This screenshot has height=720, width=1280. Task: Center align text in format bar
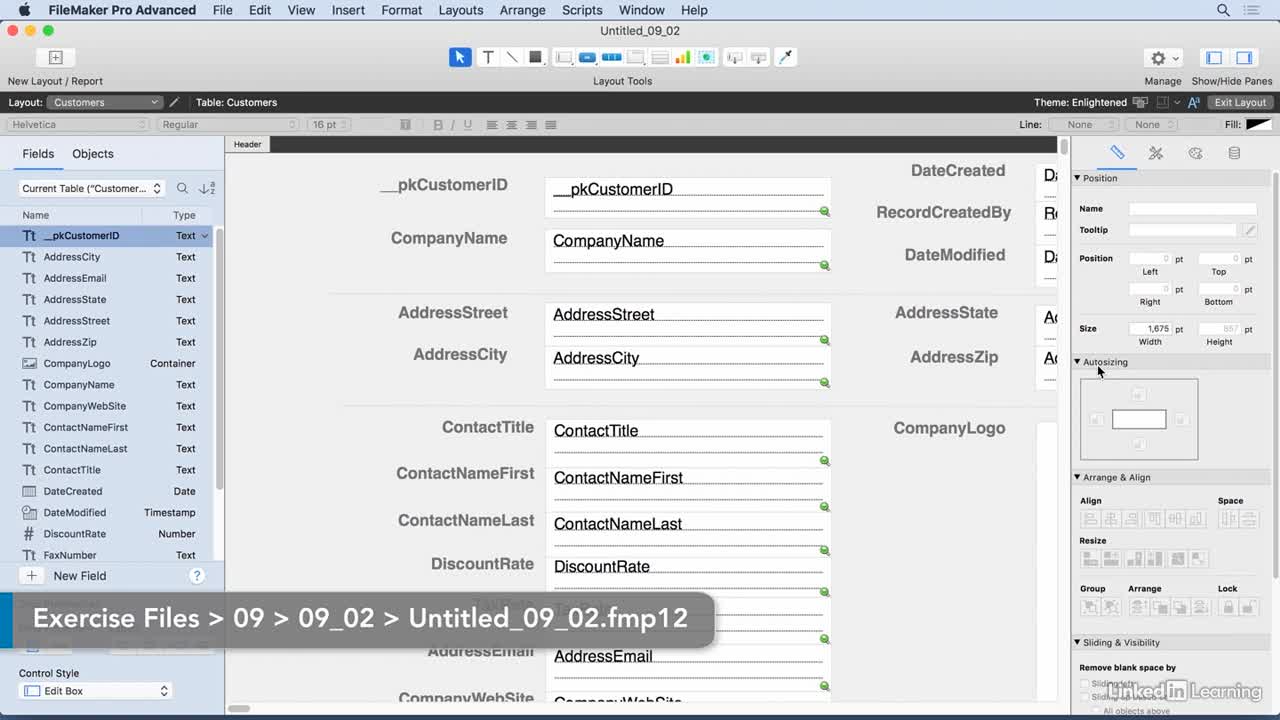(x=512, y=125)
